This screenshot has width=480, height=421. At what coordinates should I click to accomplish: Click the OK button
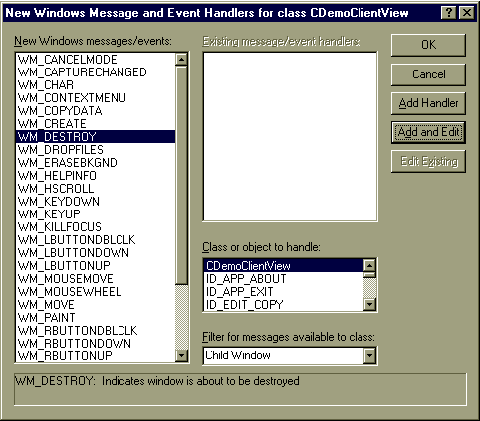tap(428, 45)
